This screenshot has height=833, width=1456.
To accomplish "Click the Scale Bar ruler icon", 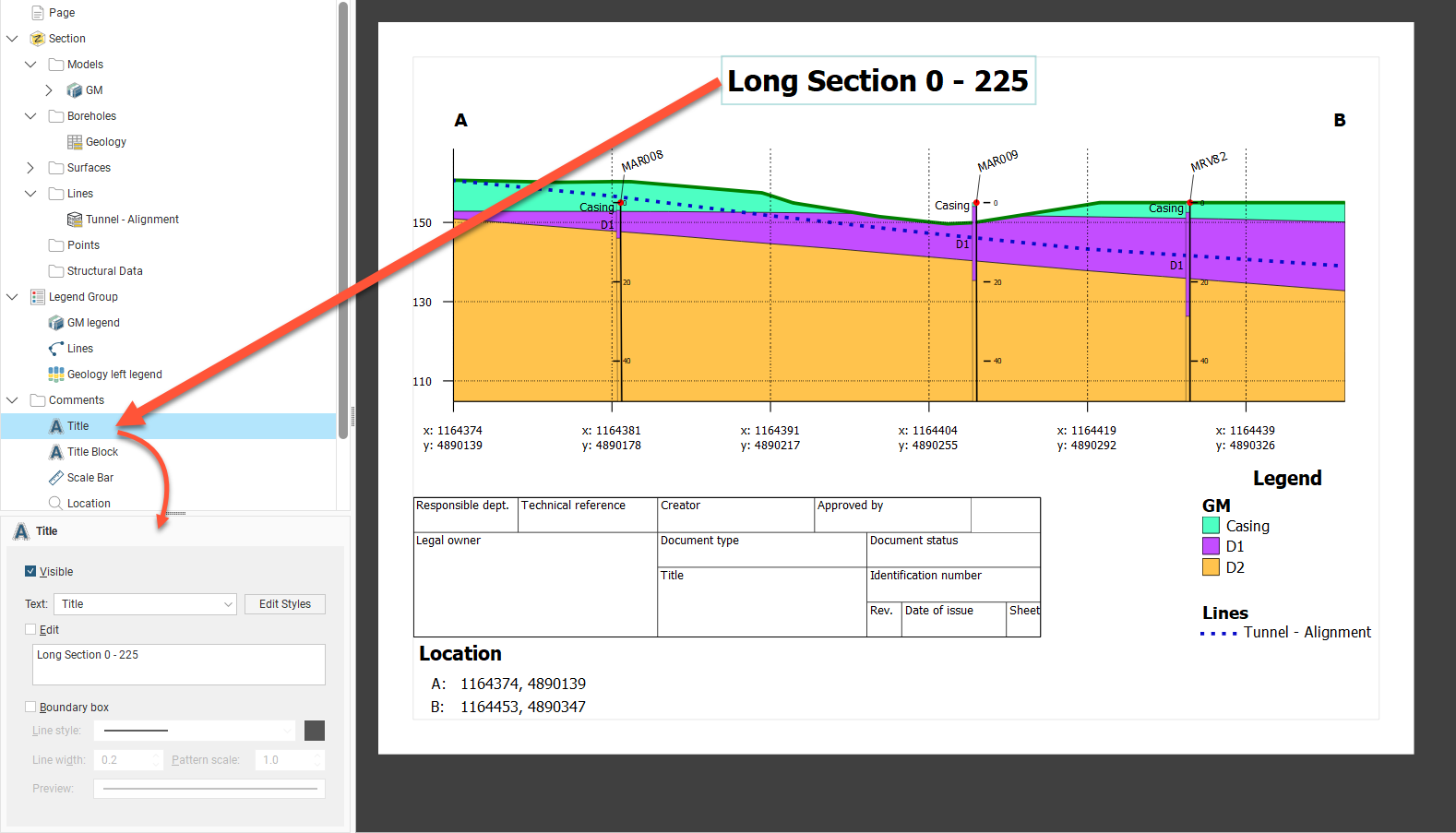I will [56, 478].
